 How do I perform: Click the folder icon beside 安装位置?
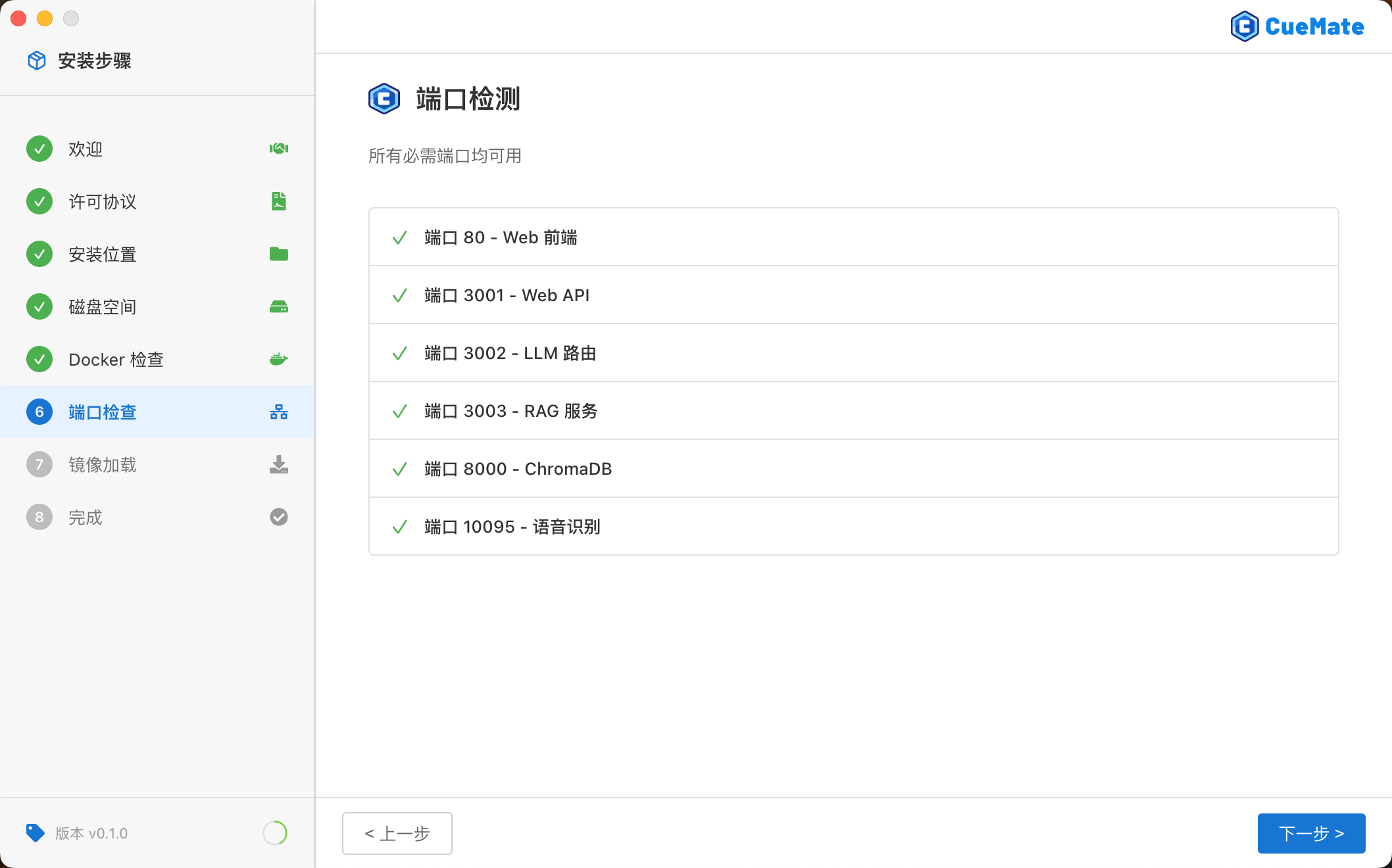(279, 254)
